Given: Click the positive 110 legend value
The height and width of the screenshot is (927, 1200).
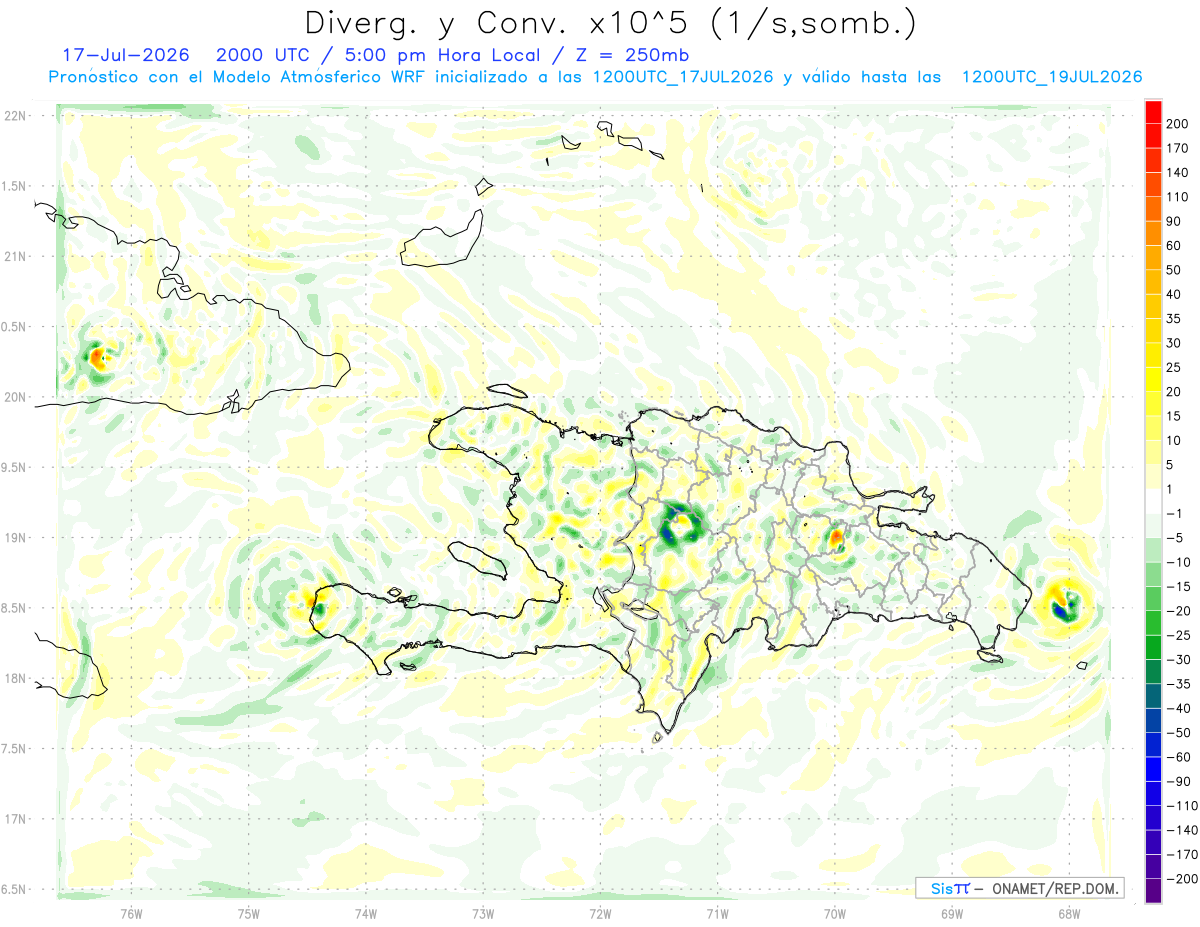Looking at the screenshot, I should coord(1177,197).
